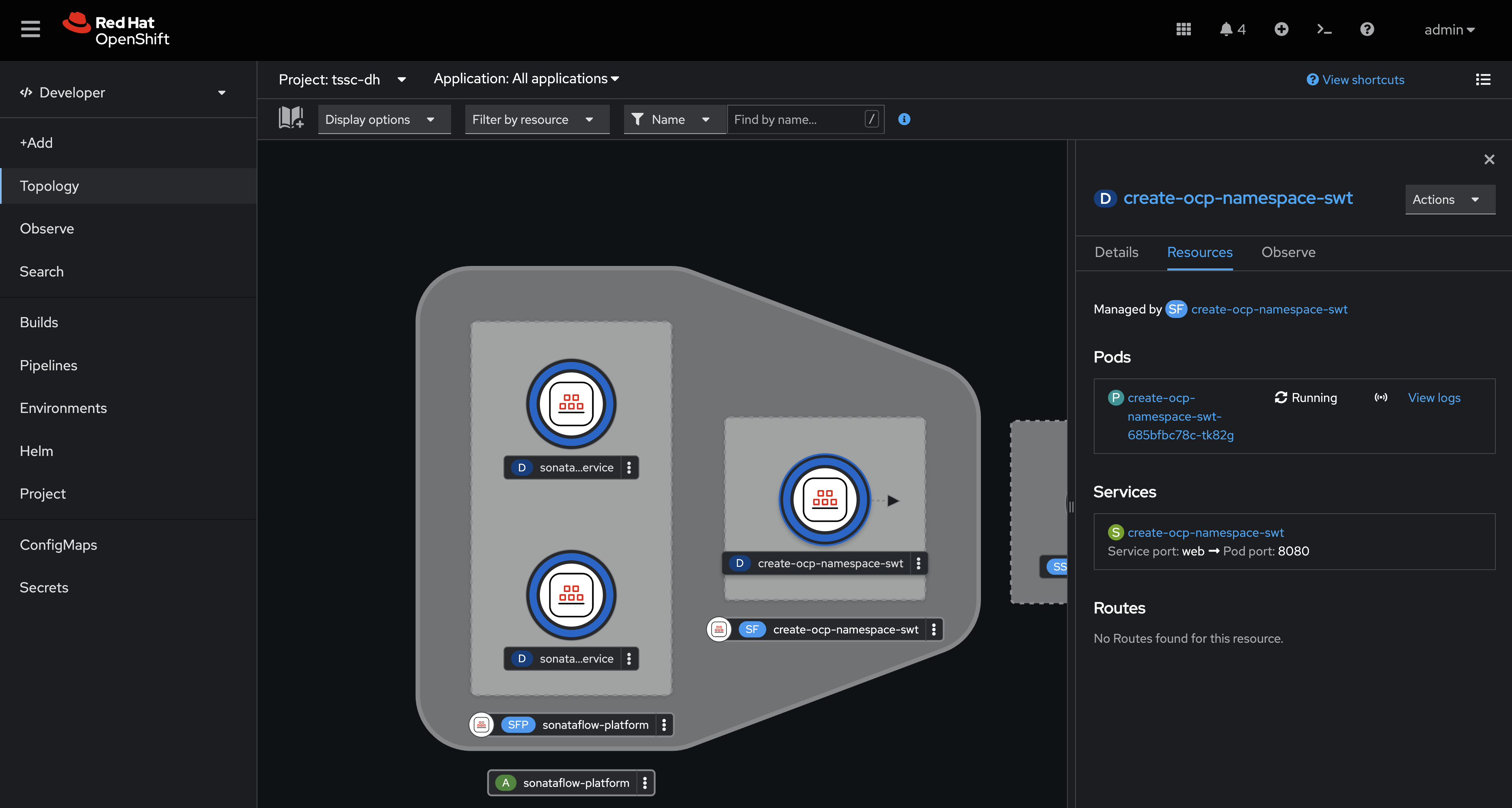Click the Red Hat OpenShift logo

pos(116,29)
